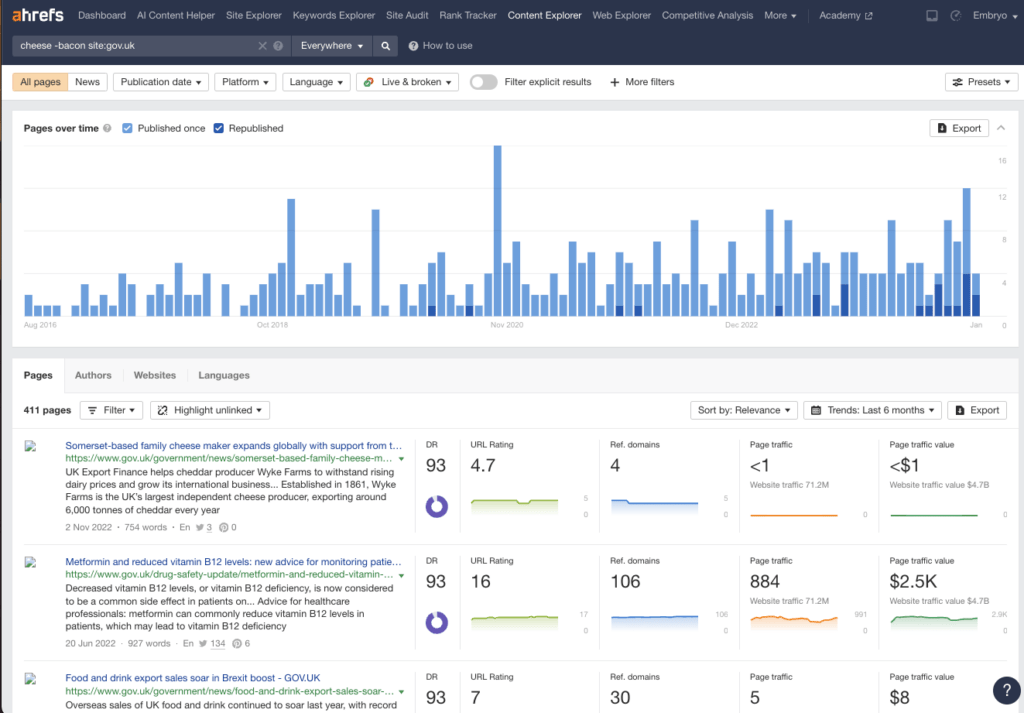Go to Dashboard
1024x713 pixels.
coord(102,16)
